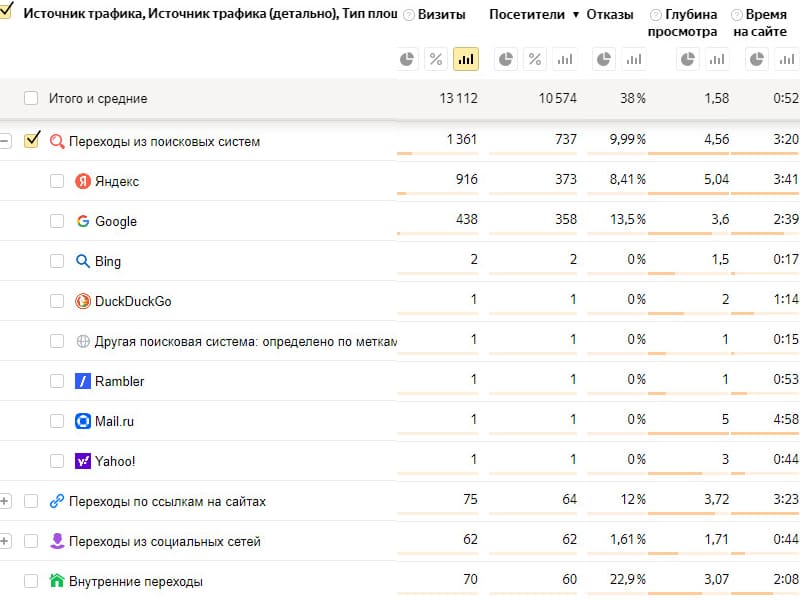This screenshot has height=600, width=800.
Task: Select pie chart icon under Визиты column
Action: coord(407,59)
